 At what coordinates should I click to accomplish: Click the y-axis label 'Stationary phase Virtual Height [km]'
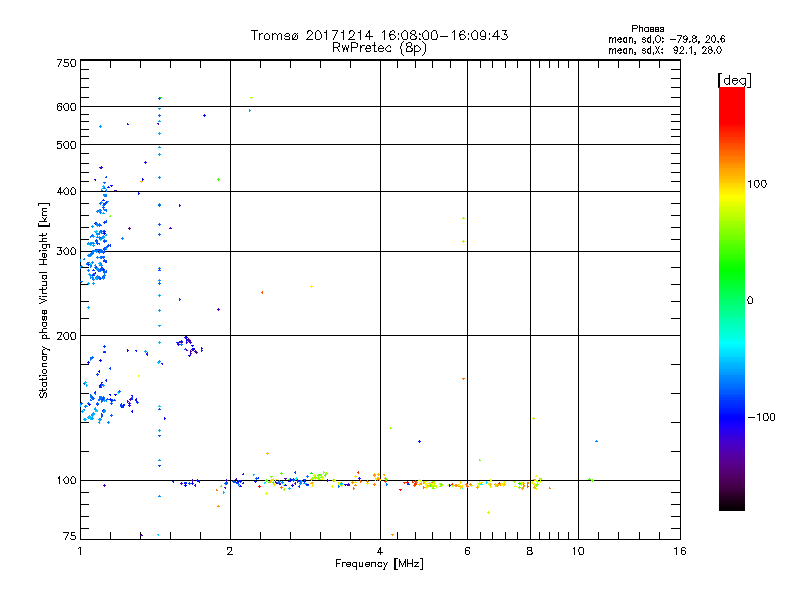(x=43, y=301)
